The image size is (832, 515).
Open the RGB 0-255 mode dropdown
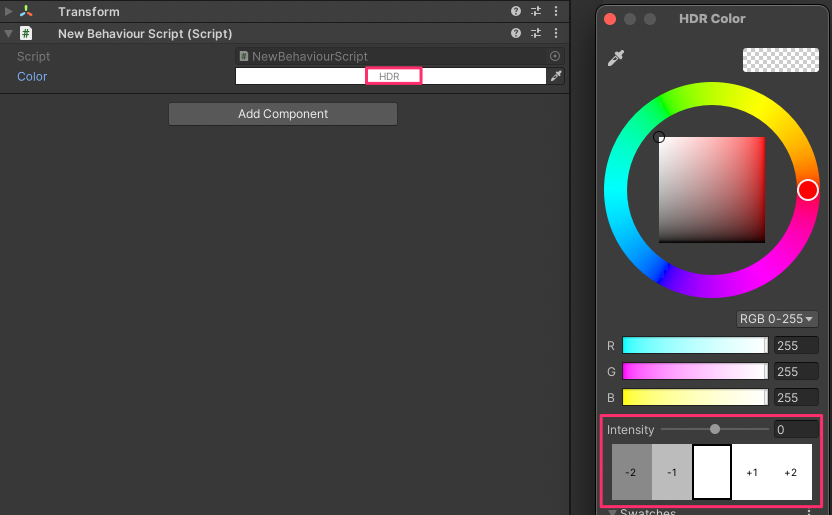coord(776,319)
